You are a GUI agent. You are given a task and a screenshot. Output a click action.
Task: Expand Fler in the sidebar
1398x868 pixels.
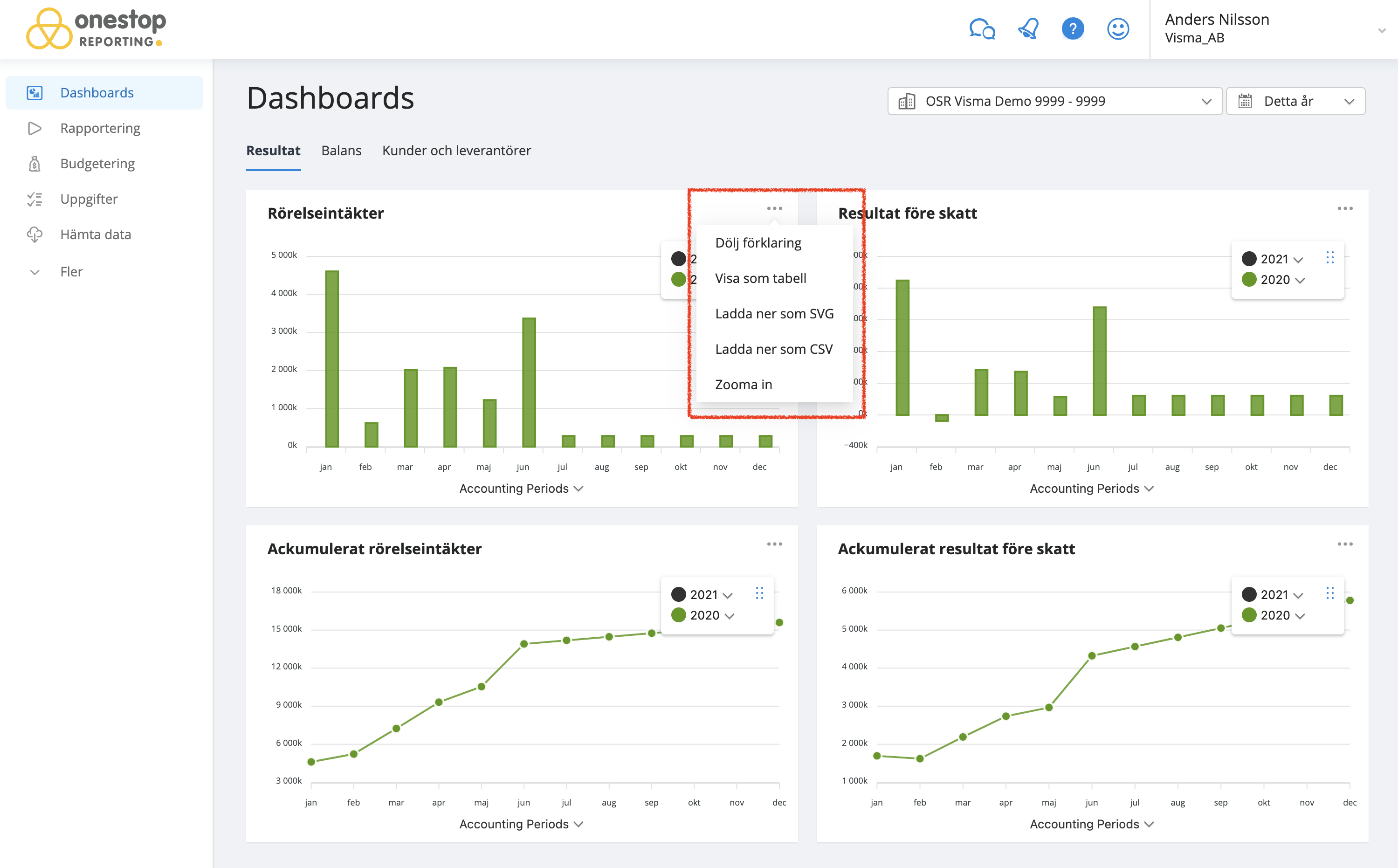[71, 271]
